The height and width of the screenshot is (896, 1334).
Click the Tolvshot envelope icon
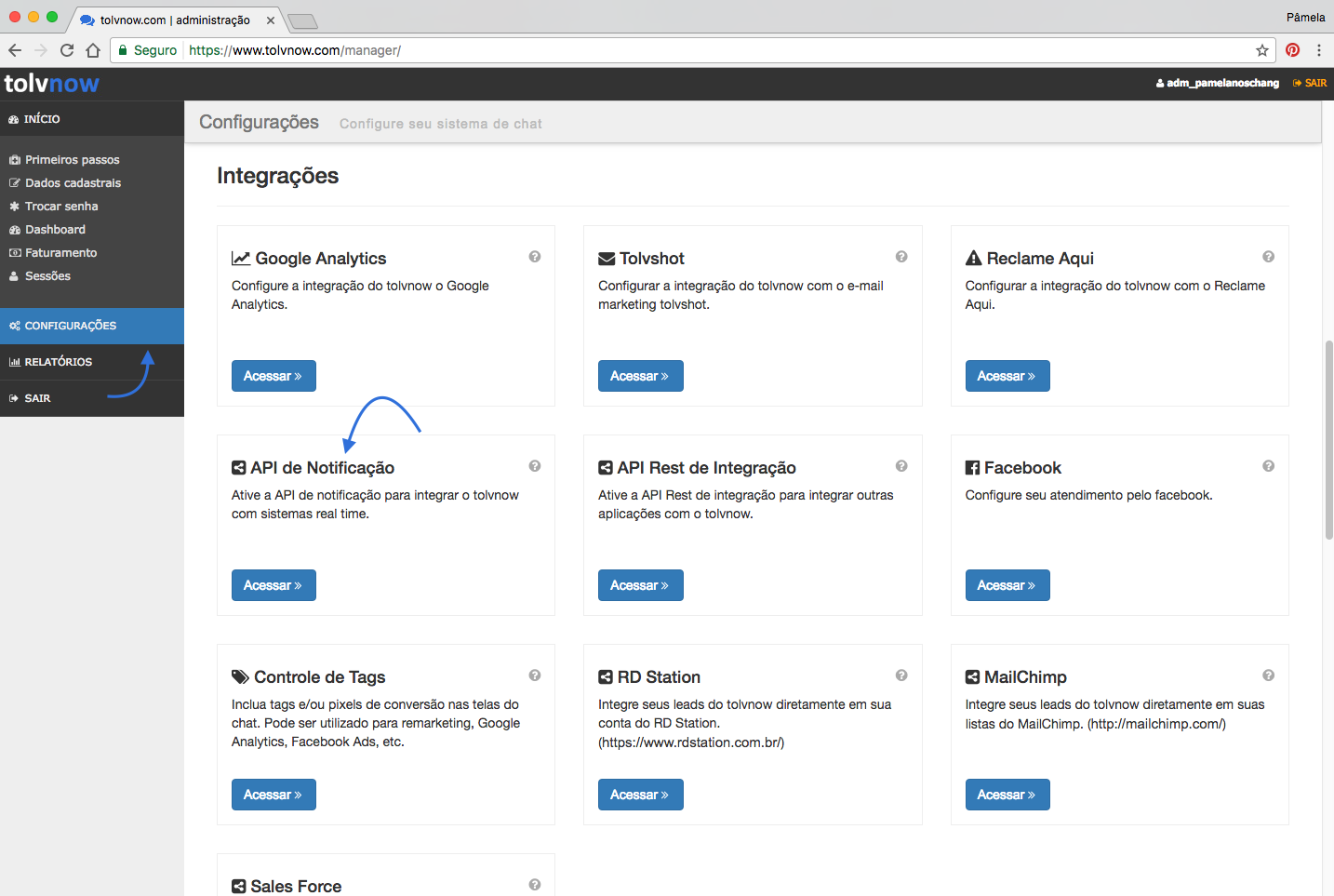click(x=607, y=259)
